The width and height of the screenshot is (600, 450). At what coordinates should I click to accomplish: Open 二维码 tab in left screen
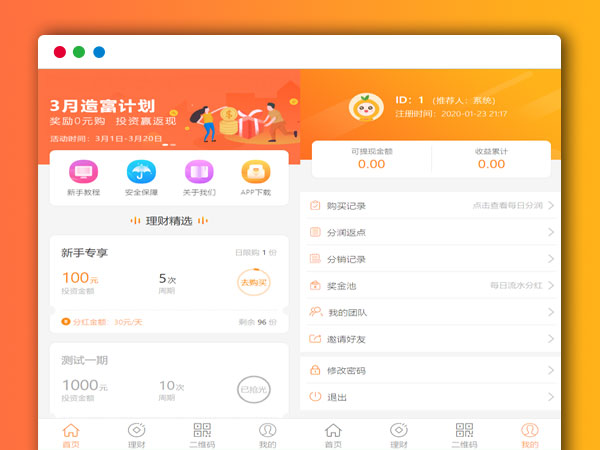click(202, 435)
